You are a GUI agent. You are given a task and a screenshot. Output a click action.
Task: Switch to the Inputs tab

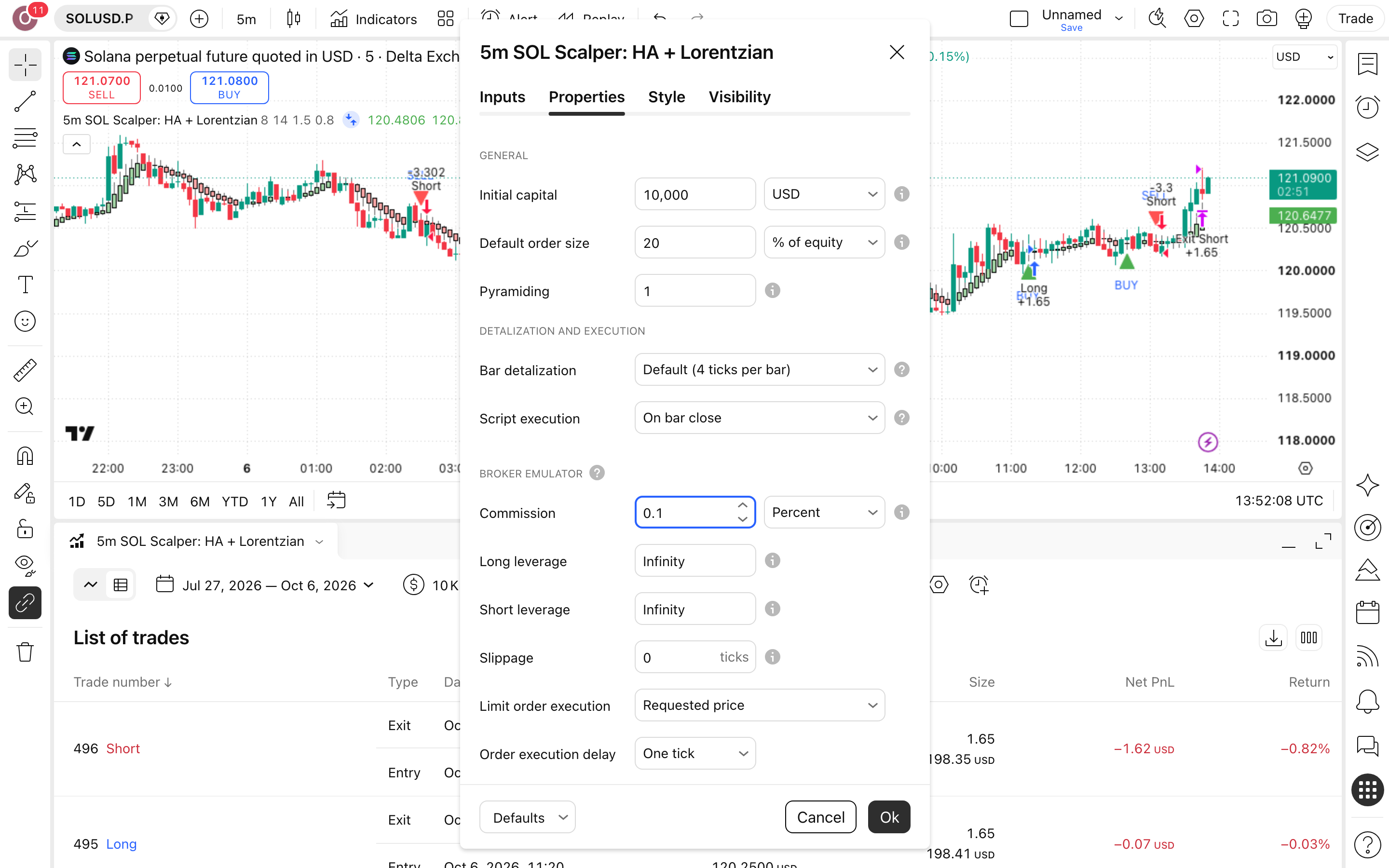(x=502, y=96)
